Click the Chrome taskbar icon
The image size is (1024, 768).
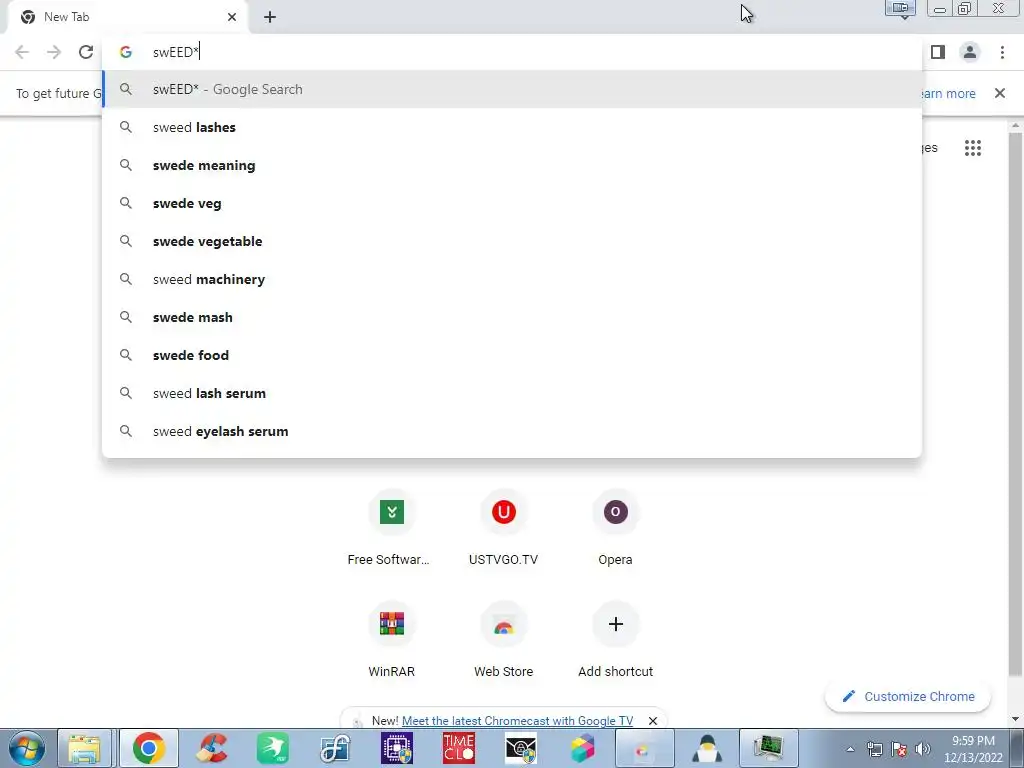[148, 748]
